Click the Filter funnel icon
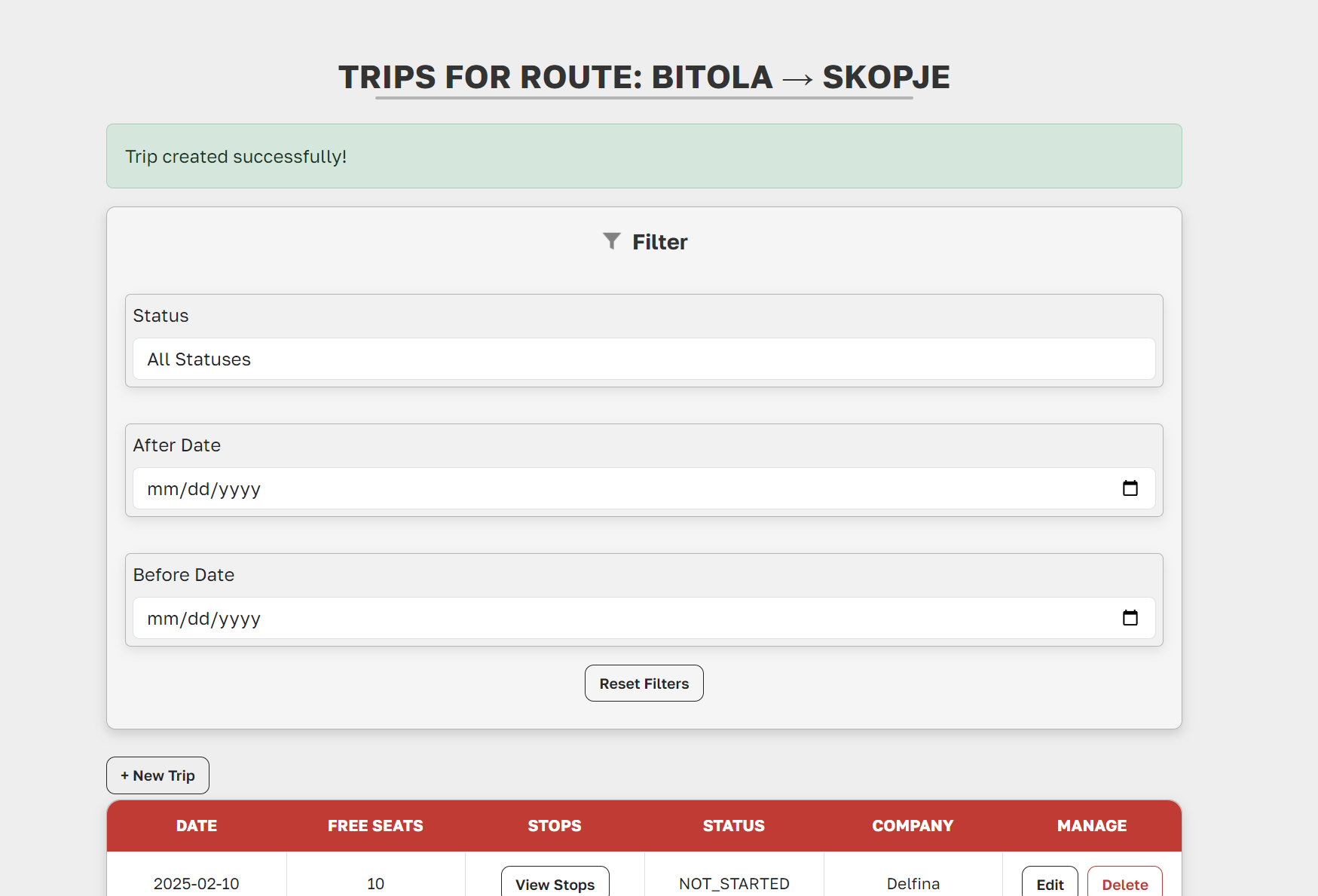The image size is (1318, 896). (x=612, y=241)
